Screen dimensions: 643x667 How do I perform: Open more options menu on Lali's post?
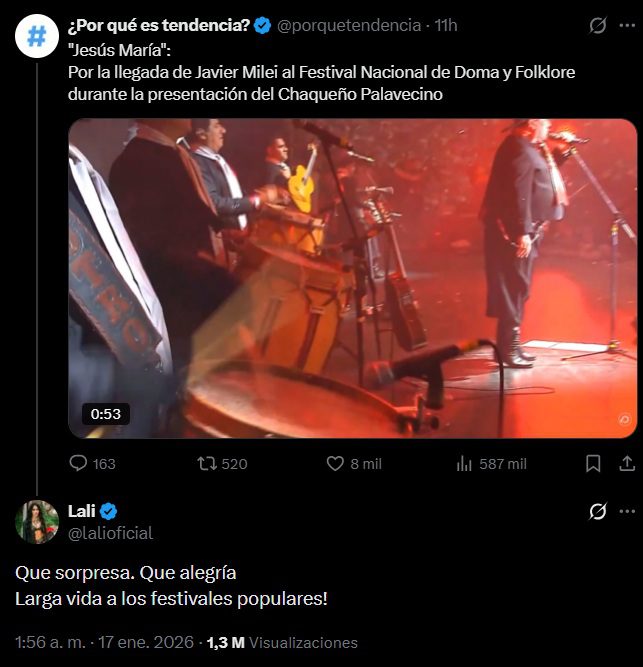(x=626, y=512)
